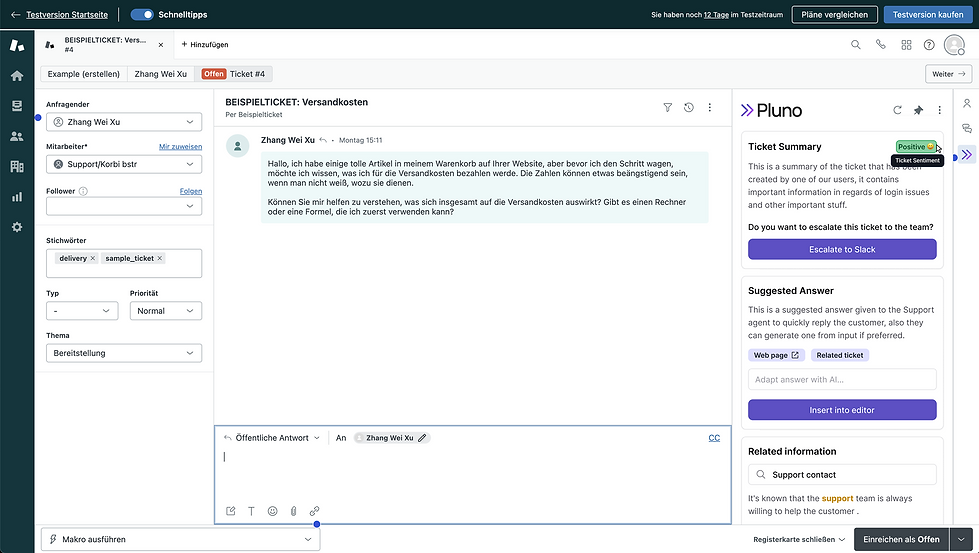
Task: Open the Home icon in sidebar
Action: tap(17, 76)
